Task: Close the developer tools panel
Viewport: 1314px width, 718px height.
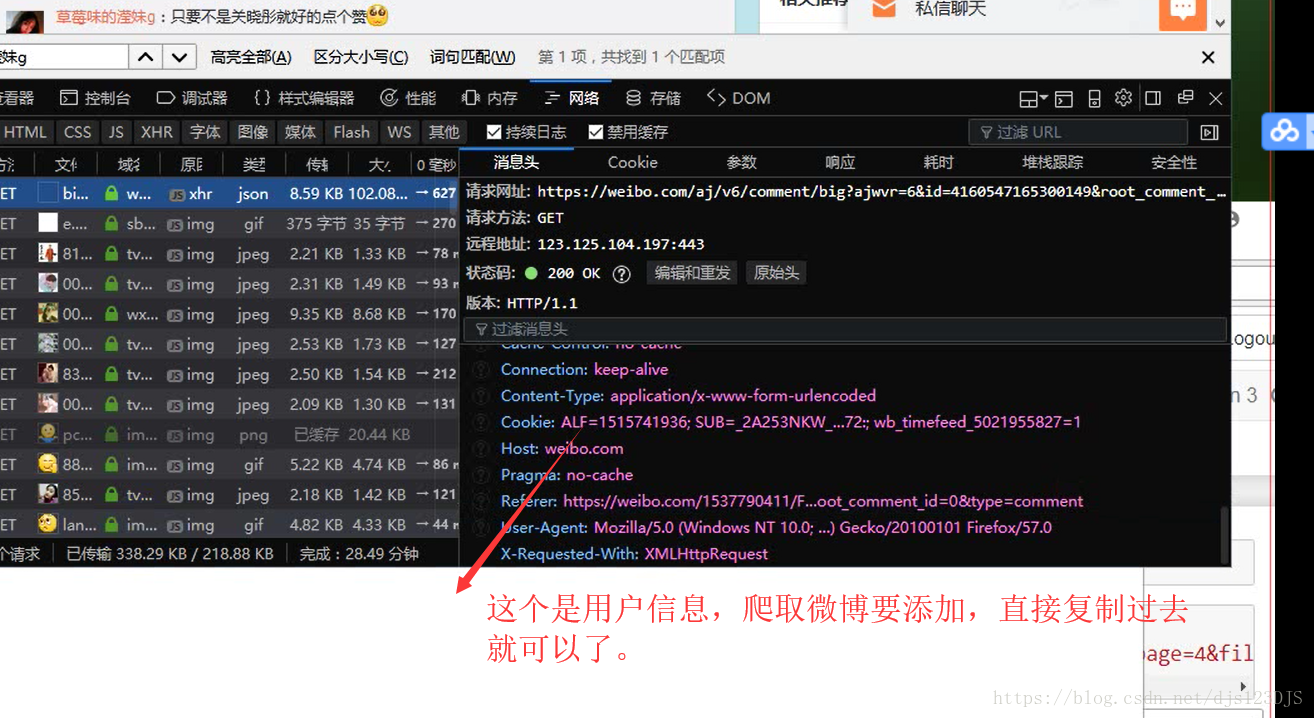Action: pos(1216,98)
